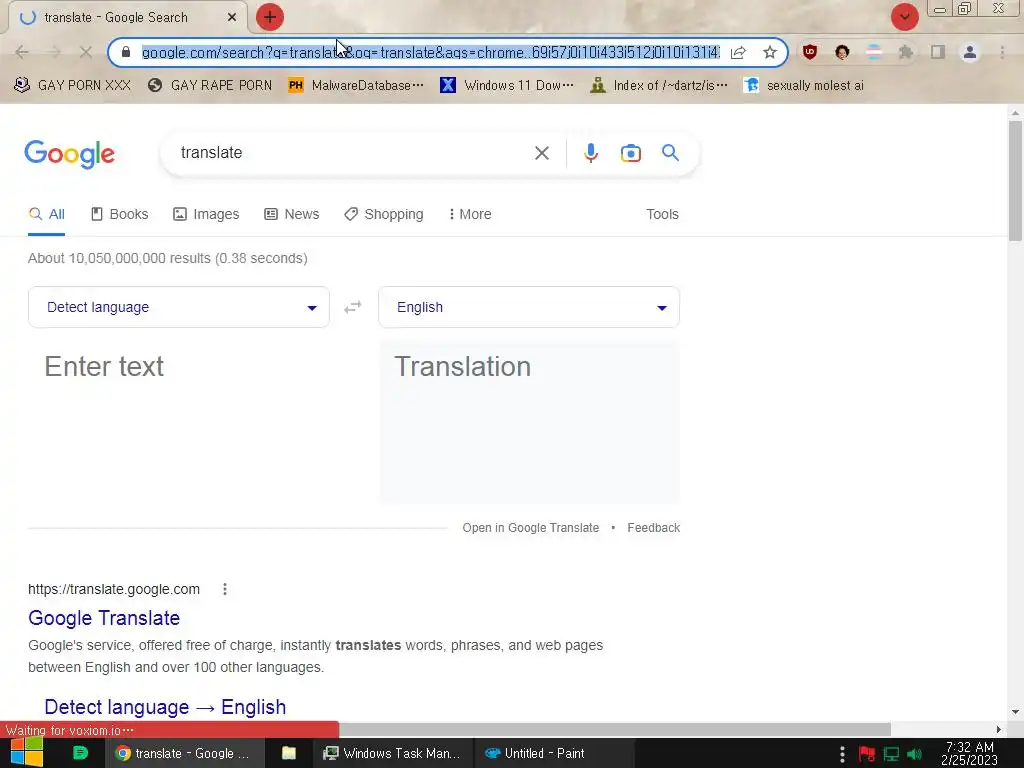
Task: Open the Chrome profile icon
Action: click(970, 52)
